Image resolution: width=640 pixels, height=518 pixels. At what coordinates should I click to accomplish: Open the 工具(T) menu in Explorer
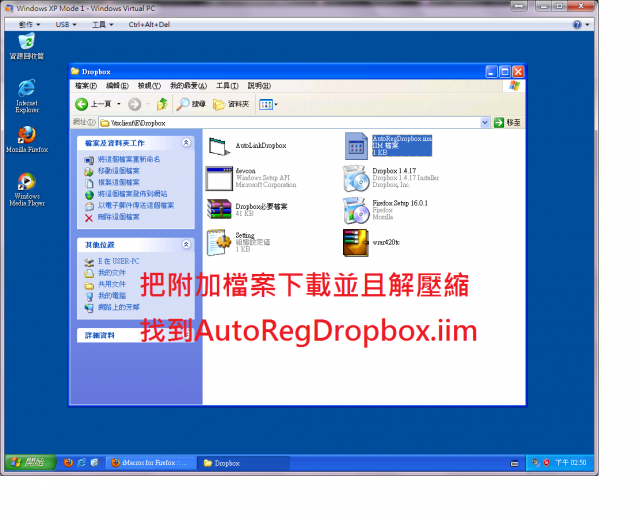tap(227, 86)
